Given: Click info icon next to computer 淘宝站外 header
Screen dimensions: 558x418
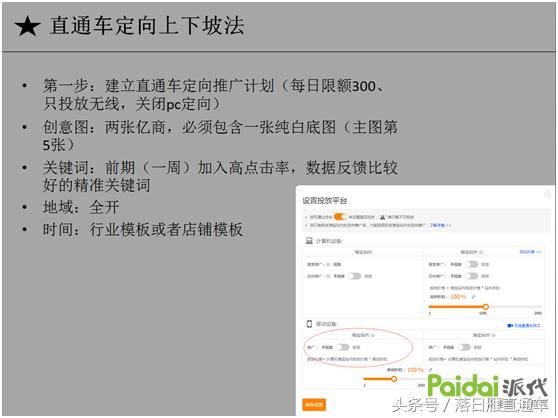Looking at the screenshot, I should pos(481,252).
